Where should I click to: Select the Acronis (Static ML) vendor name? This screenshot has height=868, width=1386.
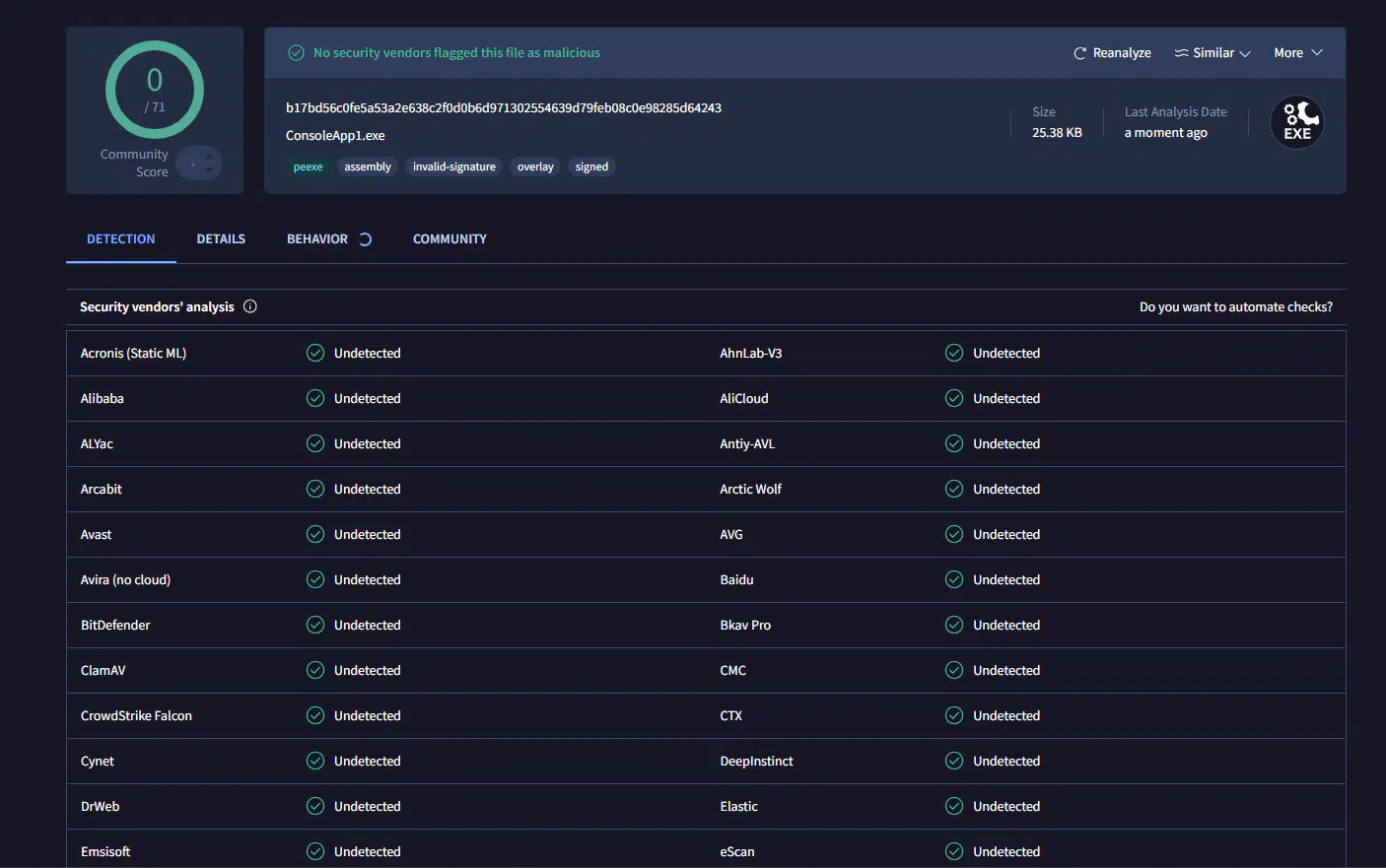133,353
